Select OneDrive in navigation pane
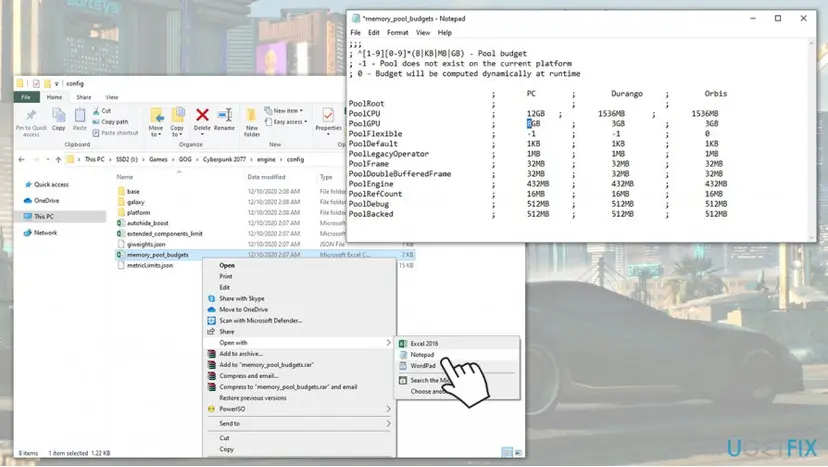Image resolution: width=828 pixels, height=467 pixels. [46, 201]
